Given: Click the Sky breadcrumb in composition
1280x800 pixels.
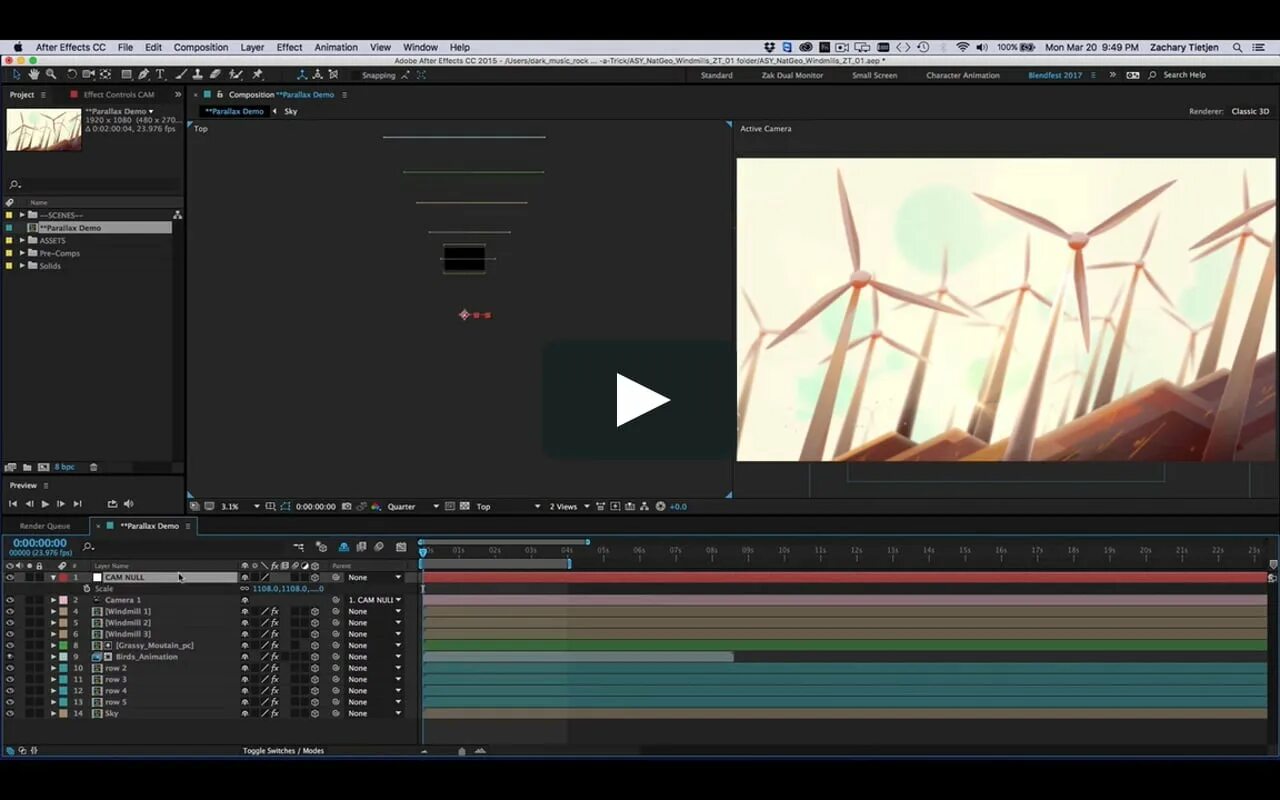Looking at the screenshot, I should pyautogui.click(x=290, y=111).
